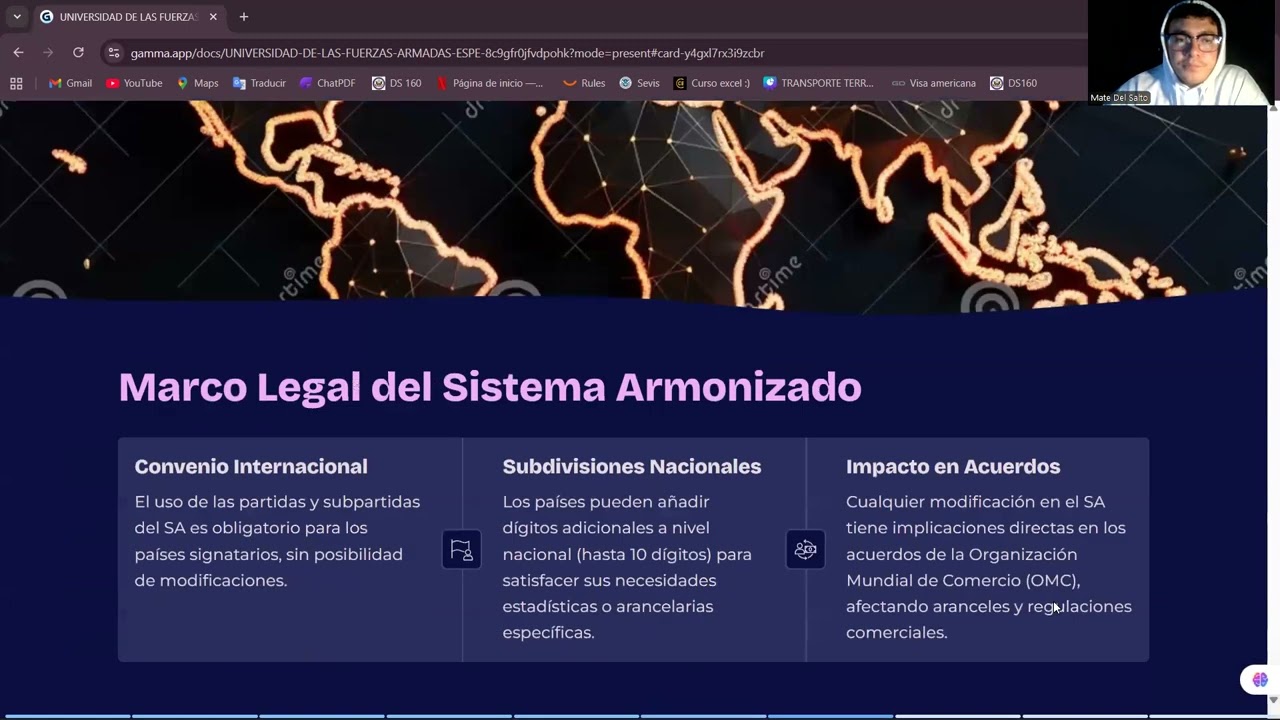
Task: Open the tab search dropdown
Action: [17, 17]
